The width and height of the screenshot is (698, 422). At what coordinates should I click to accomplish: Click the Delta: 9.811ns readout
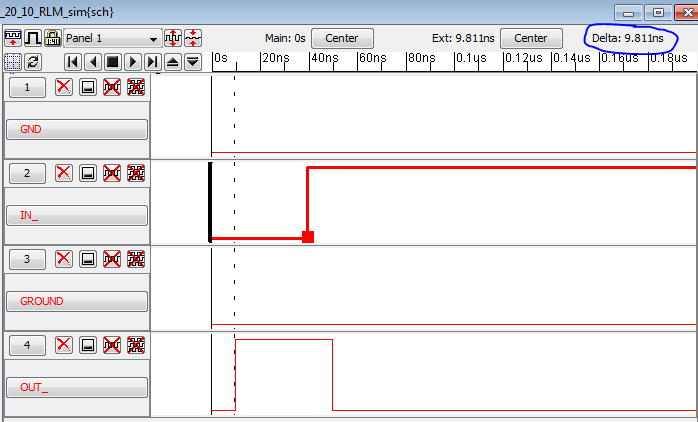(x=628, y=38)
